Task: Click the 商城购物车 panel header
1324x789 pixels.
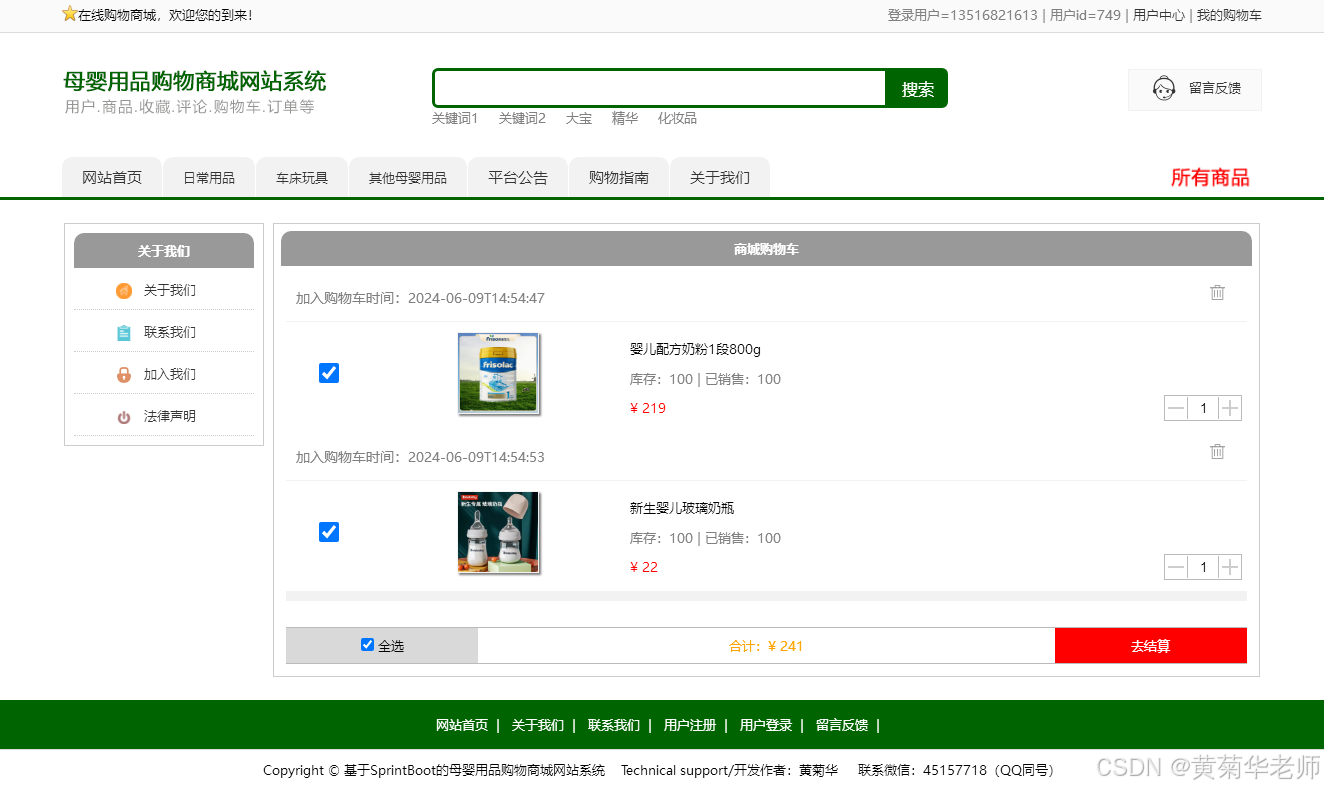Action: point(766,249)
